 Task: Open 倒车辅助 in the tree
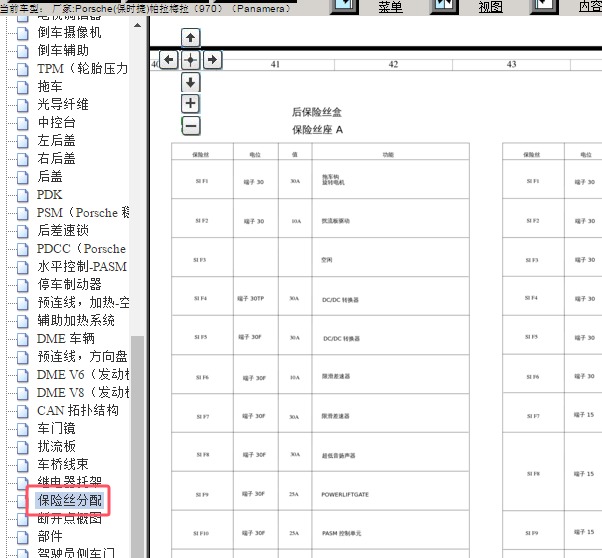tap(63, 50)
